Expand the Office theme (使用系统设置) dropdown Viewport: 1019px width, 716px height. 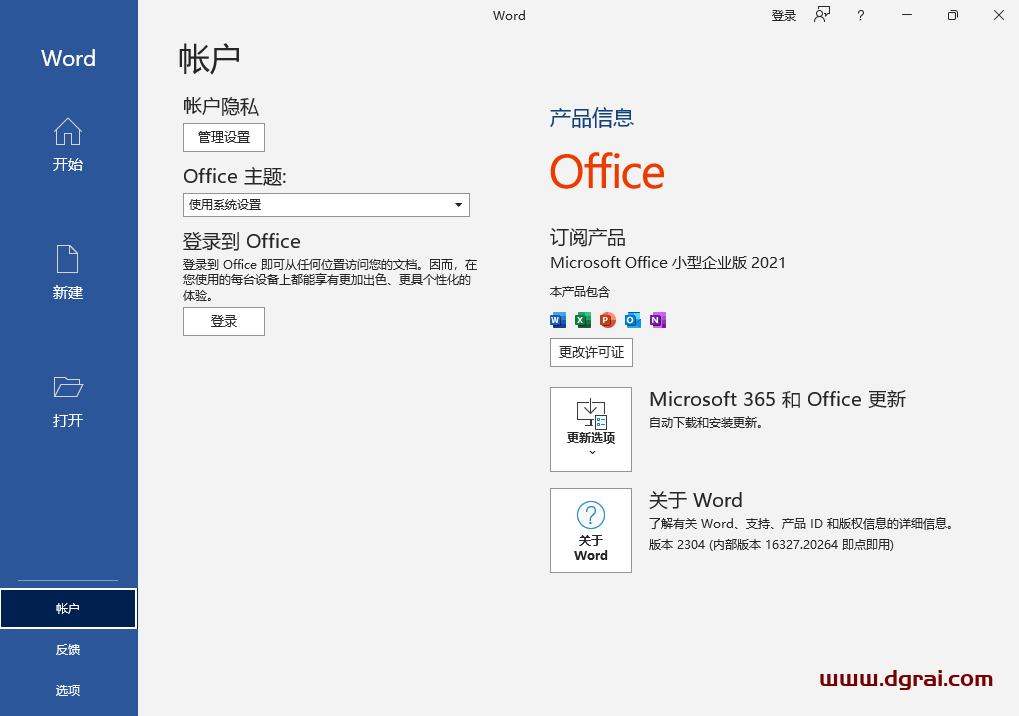[x=325, y=205]
